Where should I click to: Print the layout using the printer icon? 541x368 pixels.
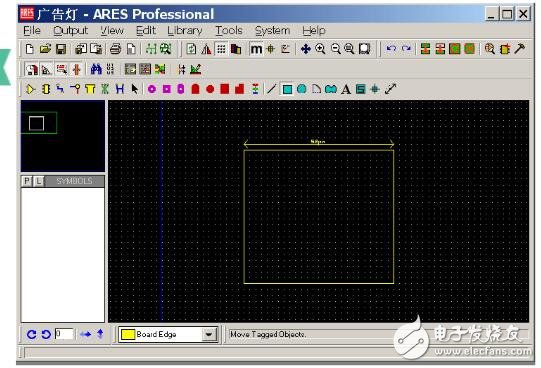click(x=116, y=49)
